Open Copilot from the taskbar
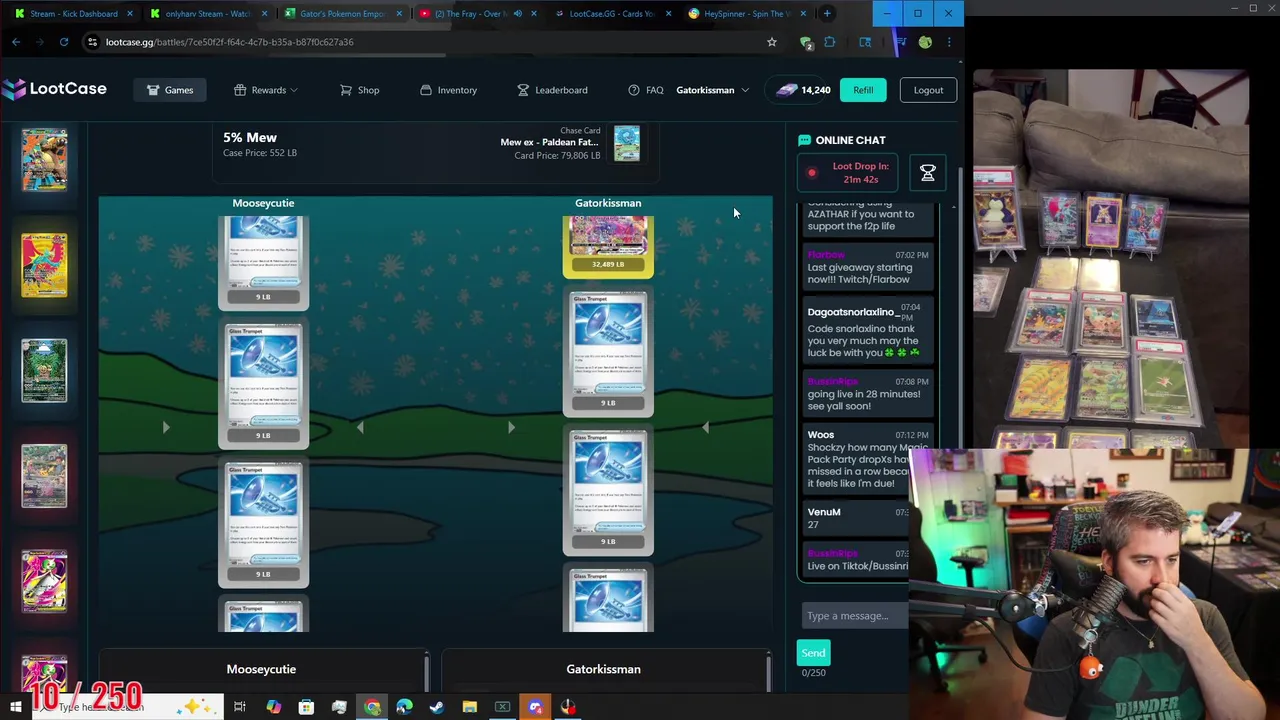The image size is (1280, 720). (273, 708)
